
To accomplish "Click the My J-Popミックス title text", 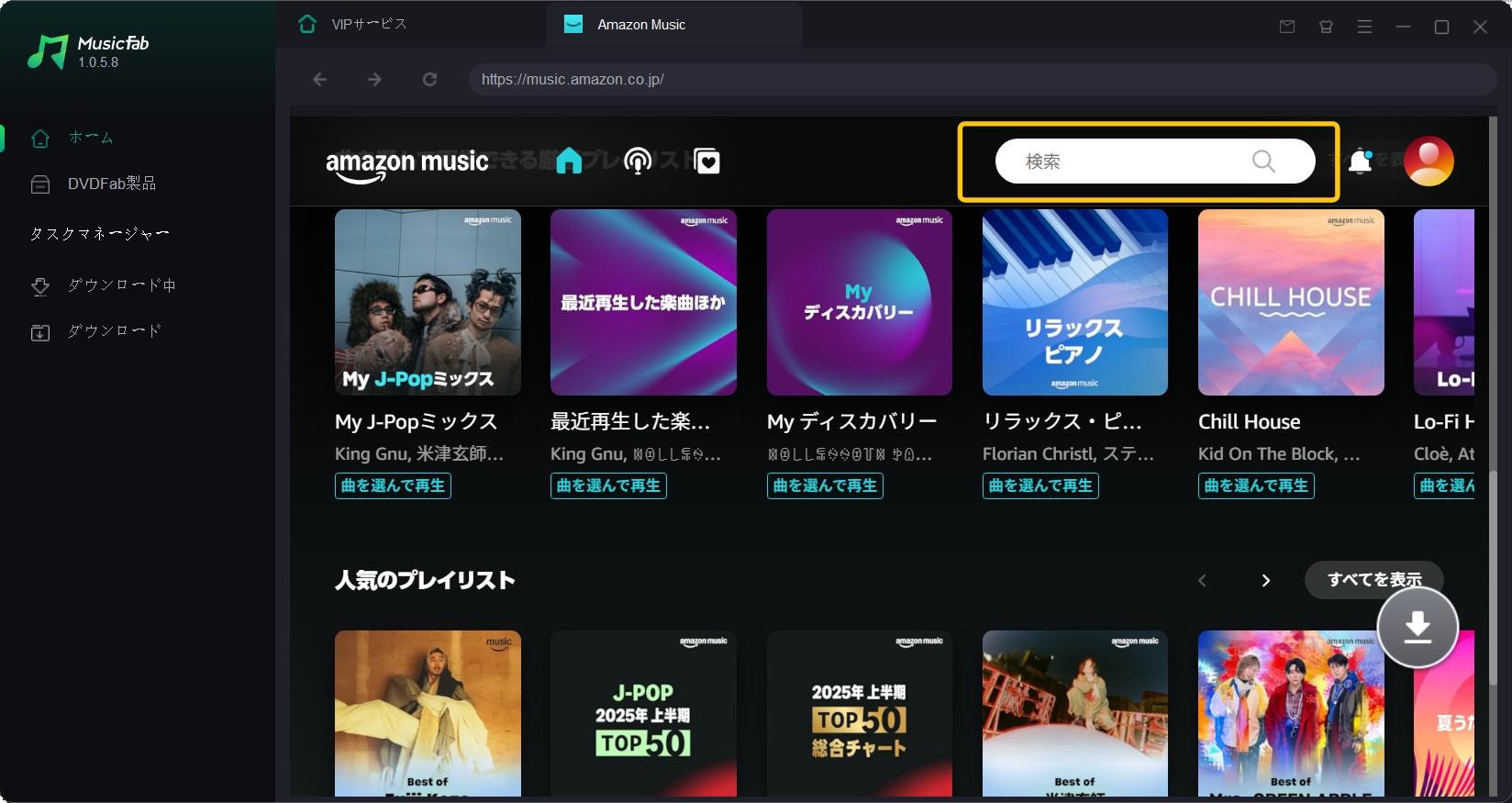I will (x=417, y=422).
